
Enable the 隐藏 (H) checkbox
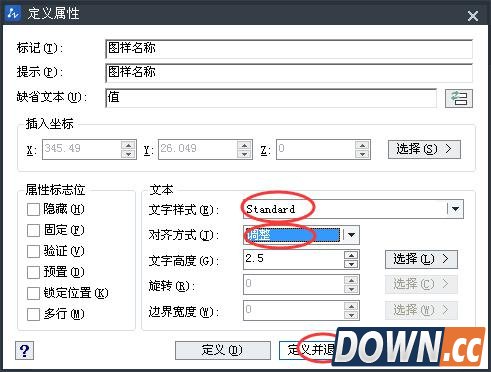pos(33,210)
